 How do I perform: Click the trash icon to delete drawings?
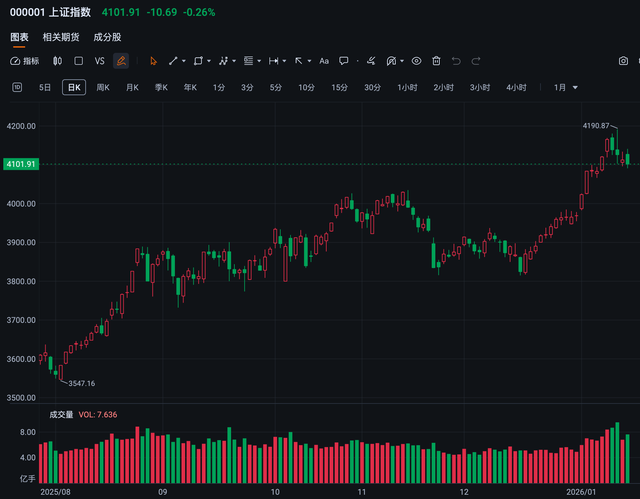point(437,61)
